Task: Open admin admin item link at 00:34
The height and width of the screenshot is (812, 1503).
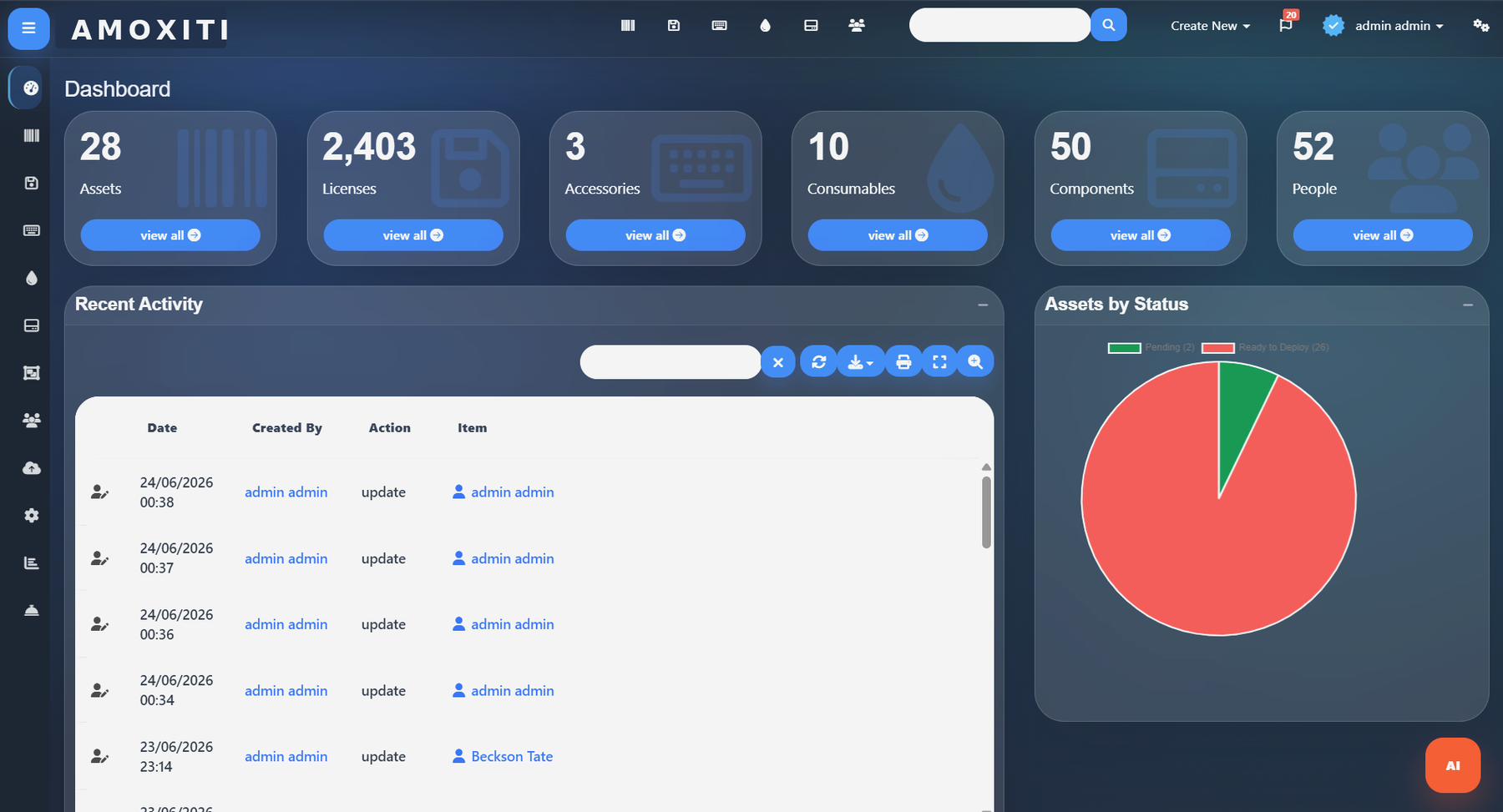Action: pyautogui.click(x=513, y=691)
